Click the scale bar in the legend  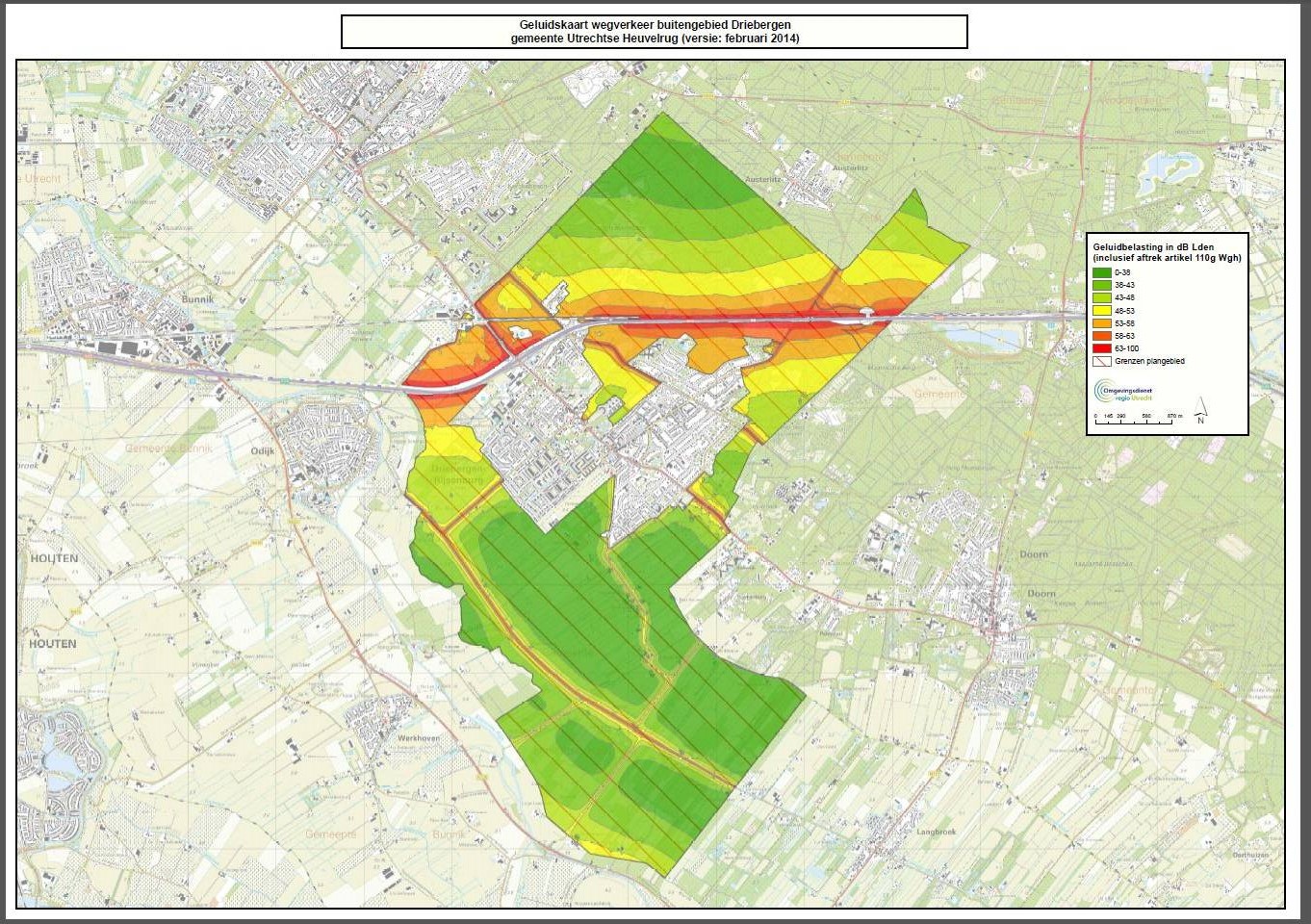1139,418
